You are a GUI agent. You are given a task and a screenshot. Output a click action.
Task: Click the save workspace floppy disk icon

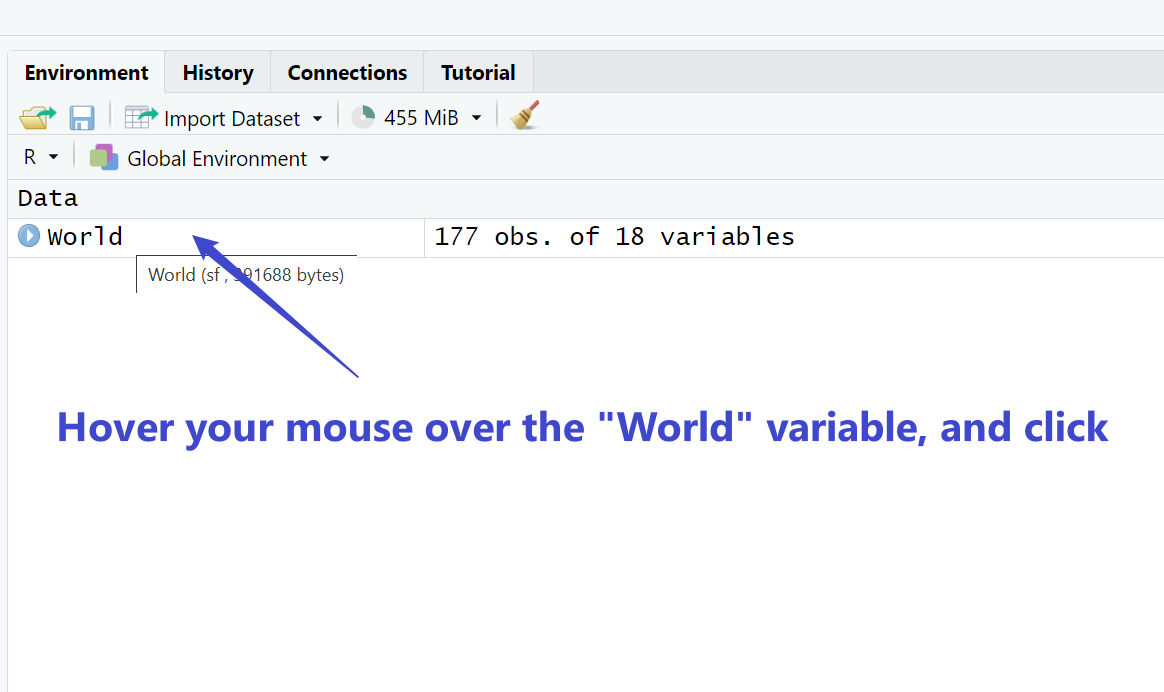pos(81,117)
